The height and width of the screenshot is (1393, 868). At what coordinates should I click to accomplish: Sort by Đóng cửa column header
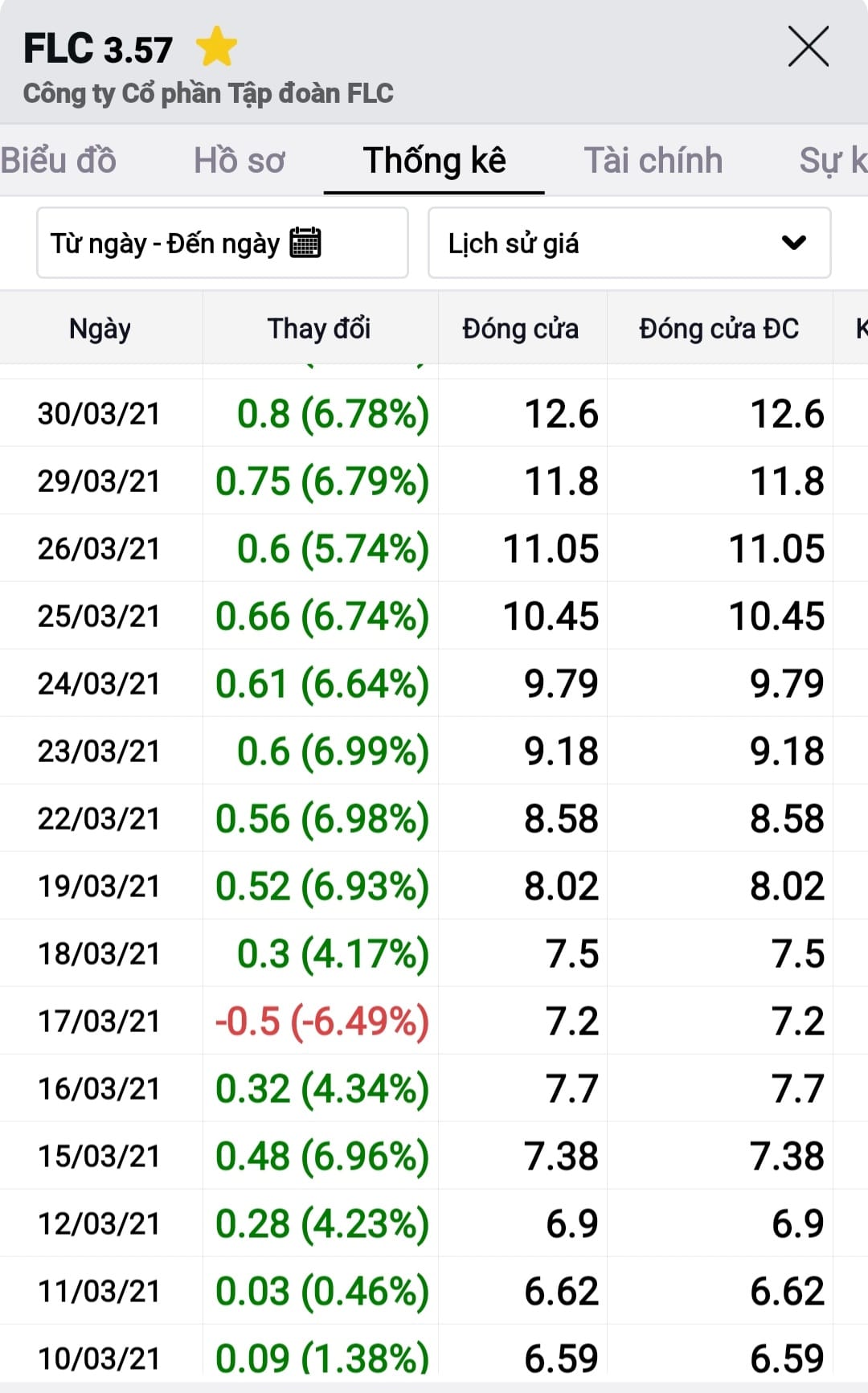pyautogui.click(x=520, y=328)
